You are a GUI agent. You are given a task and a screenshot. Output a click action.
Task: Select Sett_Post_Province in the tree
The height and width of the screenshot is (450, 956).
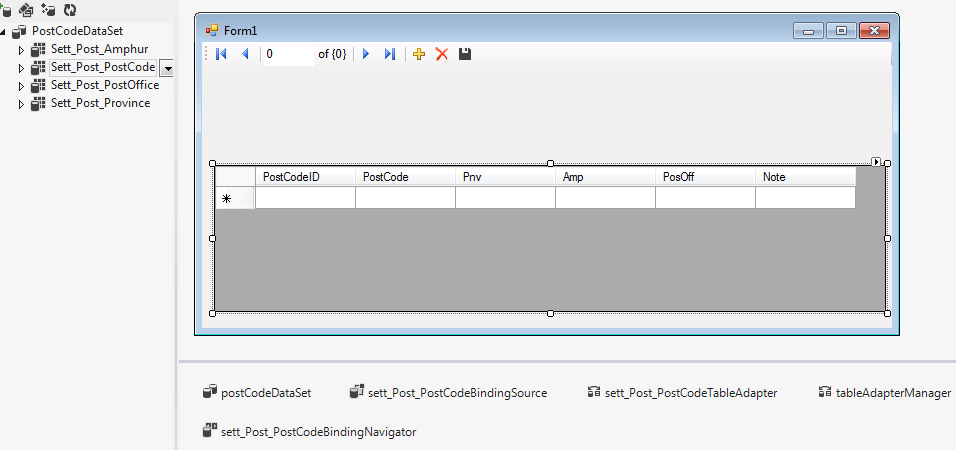[101, 103]
